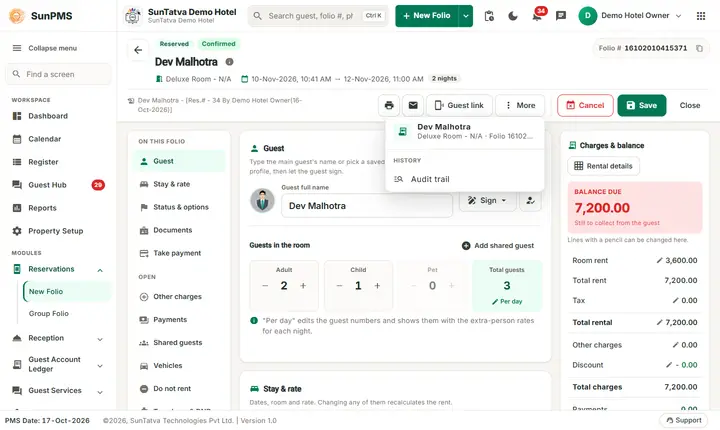
Task: Toggle dark mode moon icon
Action: tap(513, 16)
